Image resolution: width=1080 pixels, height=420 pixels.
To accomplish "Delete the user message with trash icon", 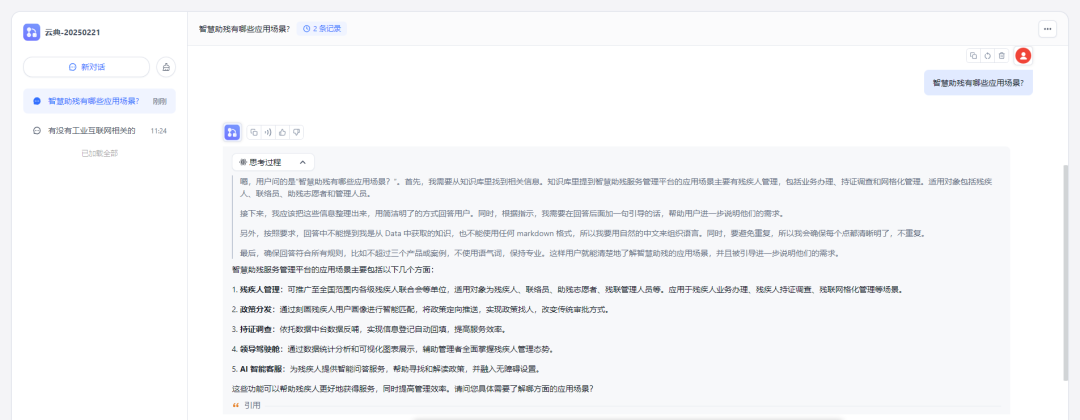I will pos(1001,56).
